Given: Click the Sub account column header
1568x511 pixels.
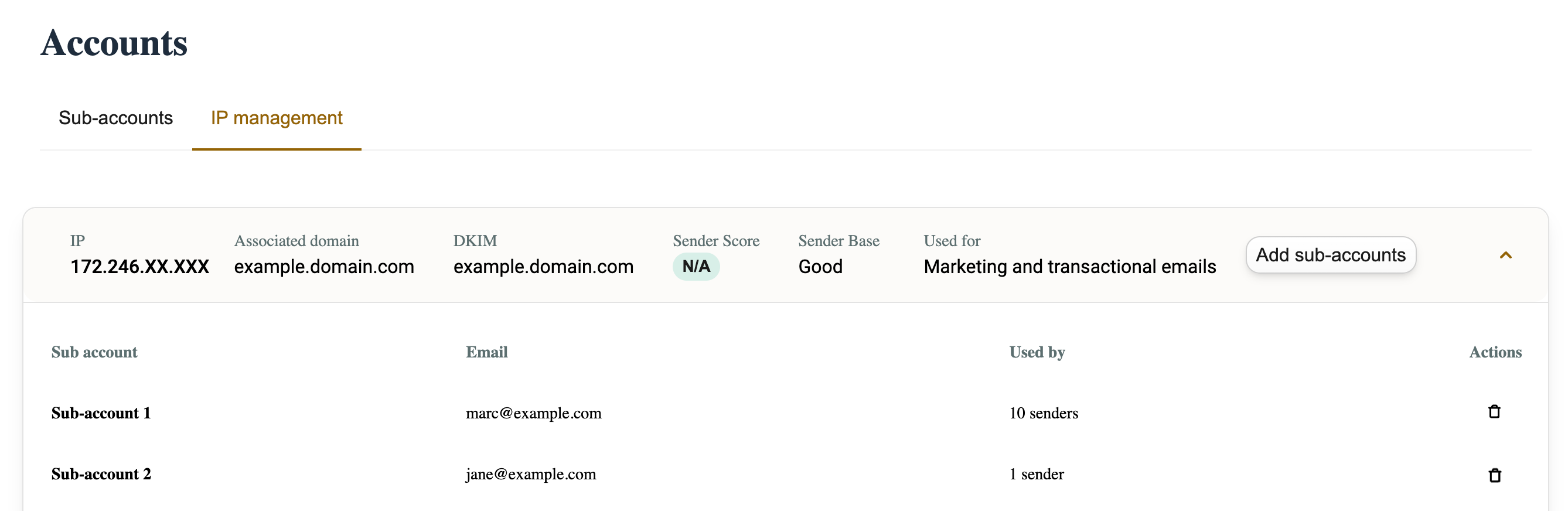Looking at the screenshot, I should [x=94, y=352].
